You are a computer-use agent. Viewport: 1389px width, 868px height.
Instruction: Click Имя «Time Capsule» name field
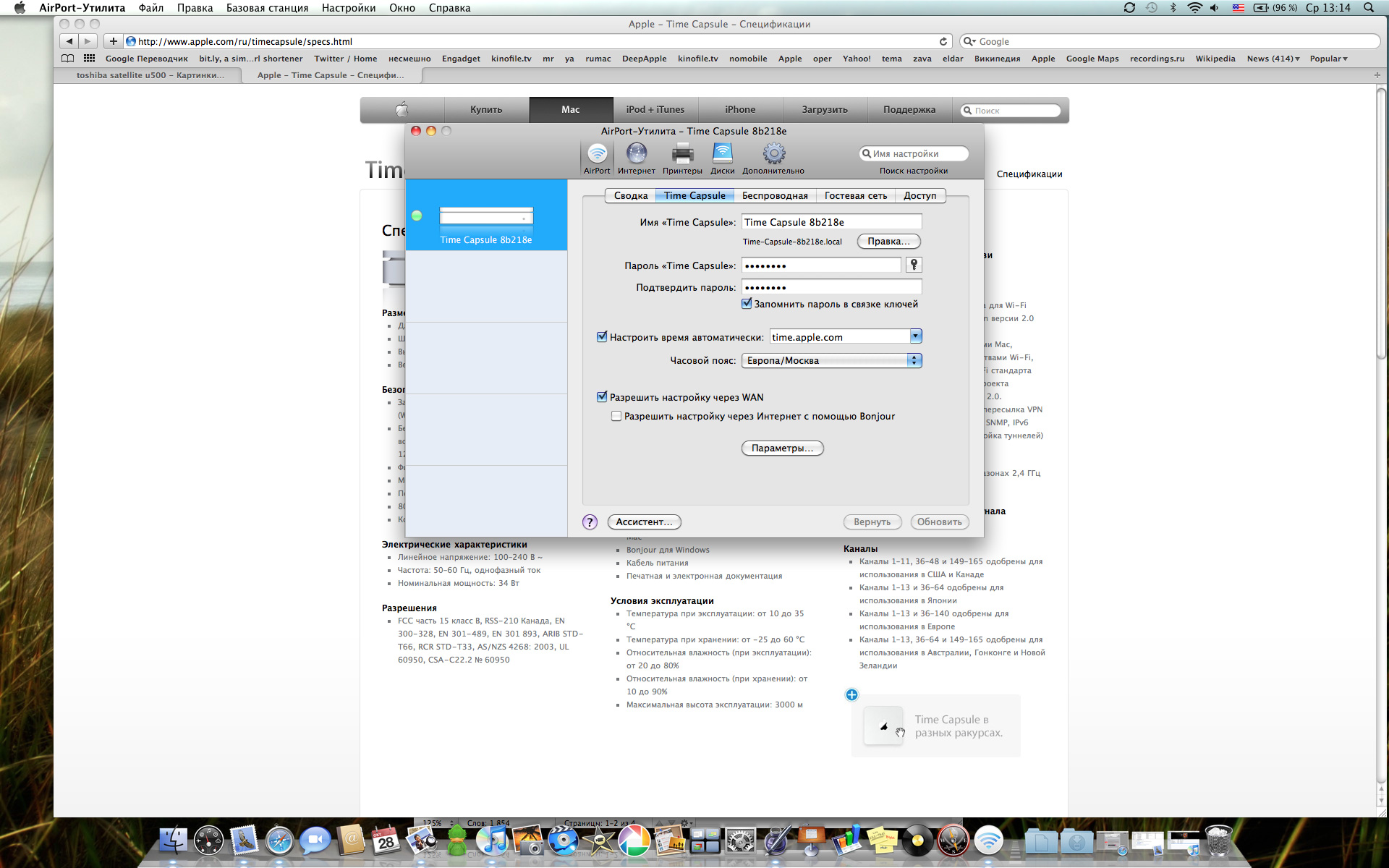[x=831, y=222]
